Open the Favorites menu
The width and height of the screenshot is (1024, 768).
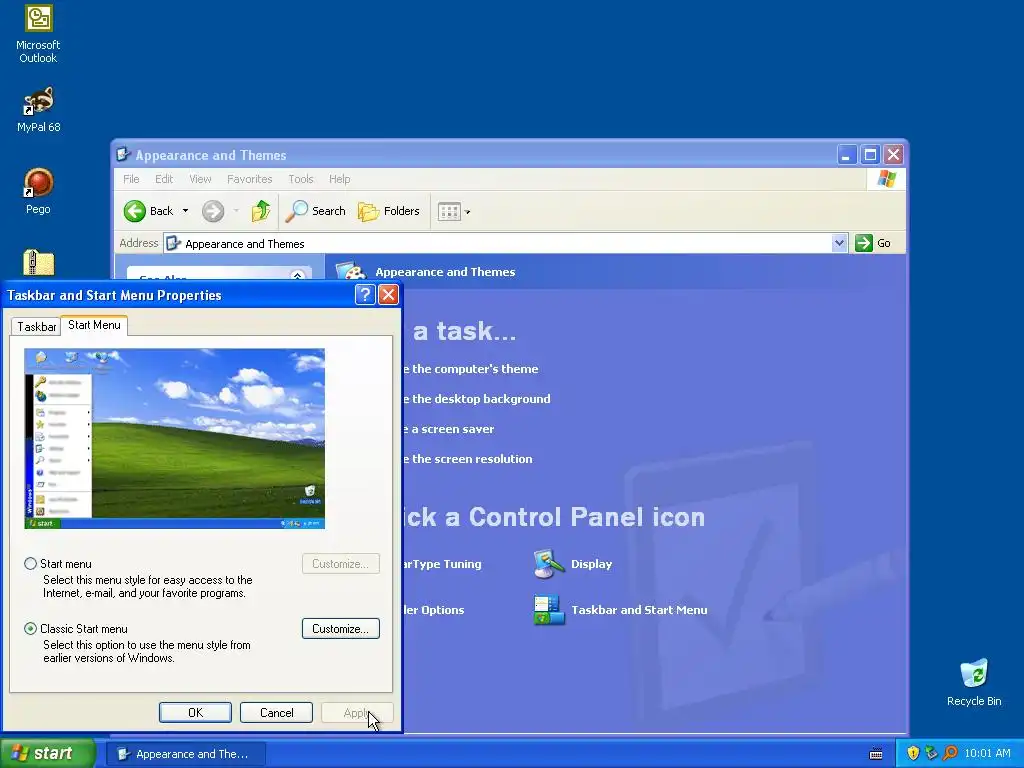coord(249,179)
